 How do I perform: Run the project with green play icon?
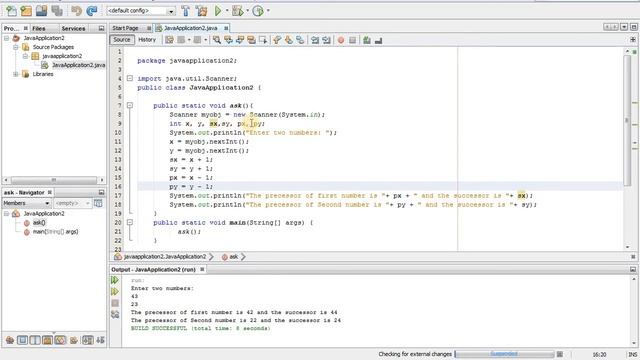click(218, 11)
